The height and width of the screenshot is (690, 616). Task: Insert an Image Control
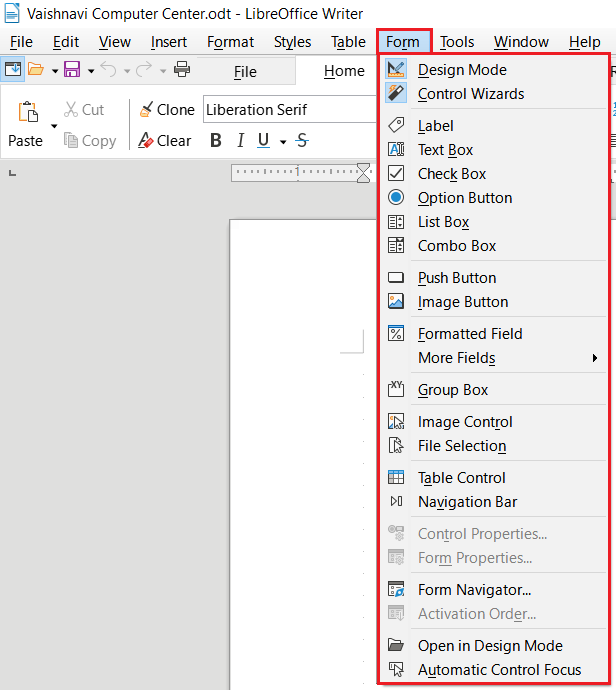pos(493,422)
